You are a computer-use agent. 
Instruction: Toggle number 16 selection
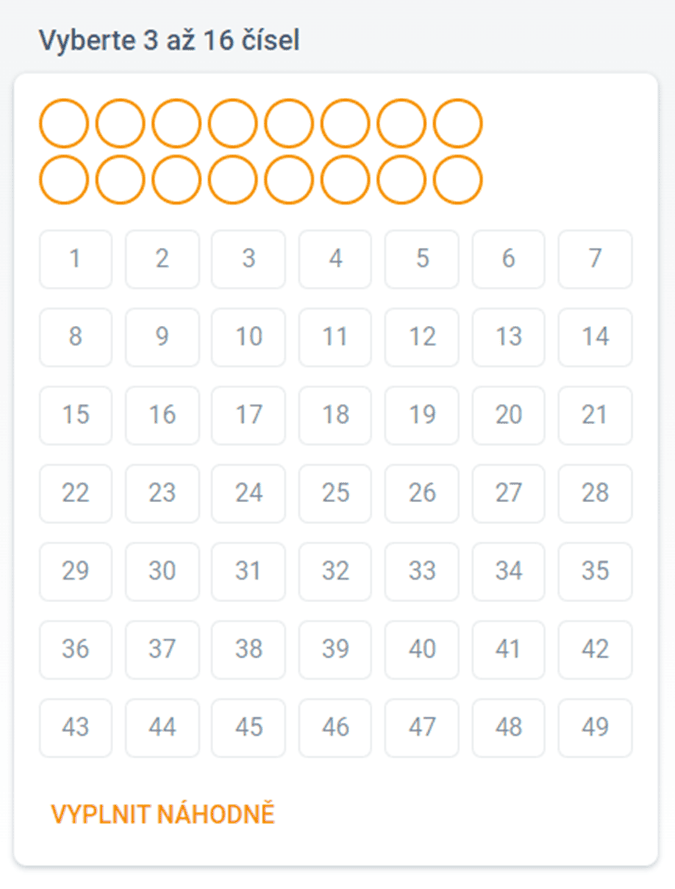pyautogui.click(x=162, y=415)
